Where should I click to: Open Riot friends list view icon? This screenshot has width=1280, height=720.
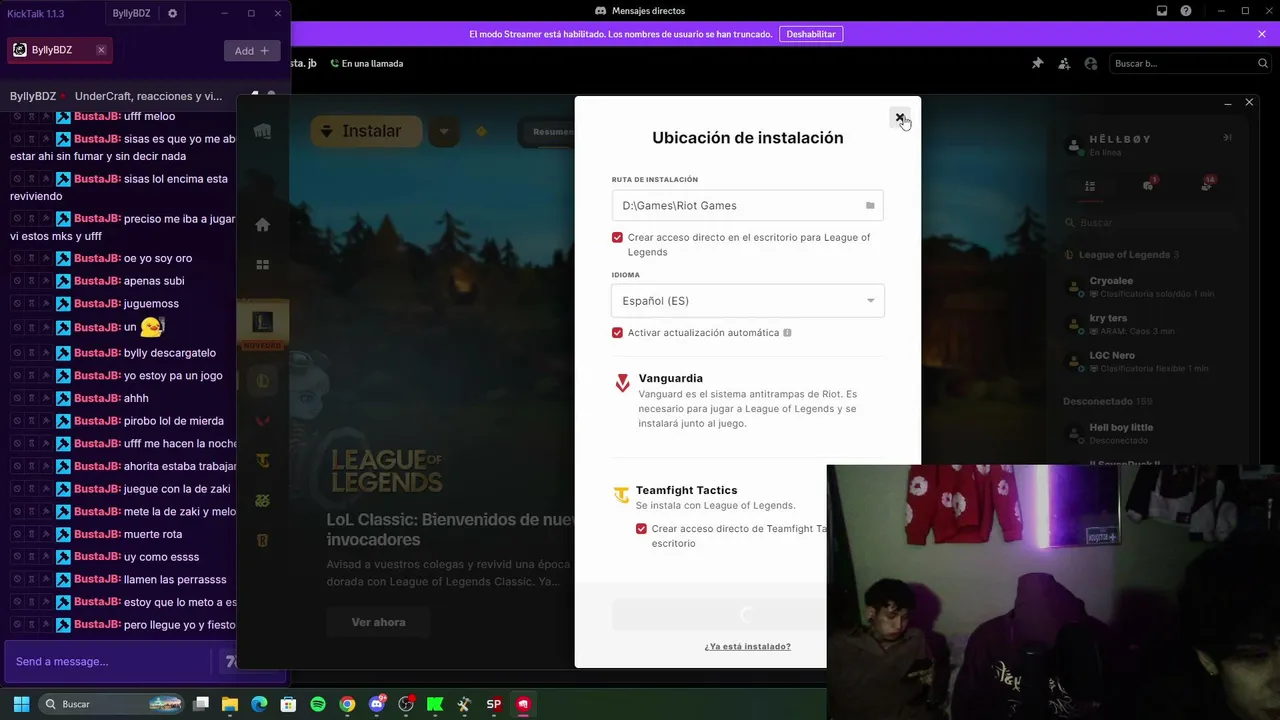click(x=1090, y=186)
